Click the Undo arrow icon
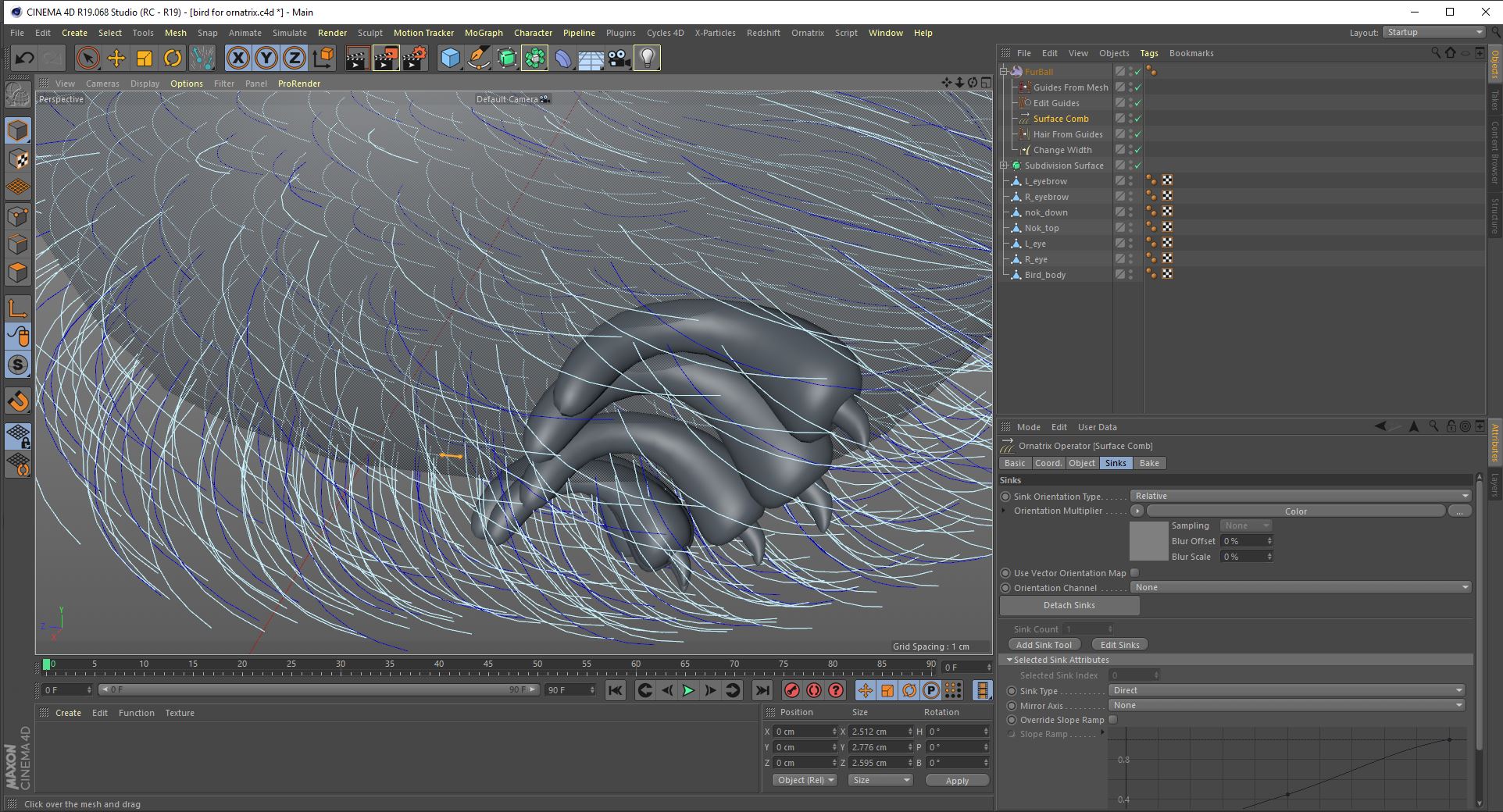 24,58
